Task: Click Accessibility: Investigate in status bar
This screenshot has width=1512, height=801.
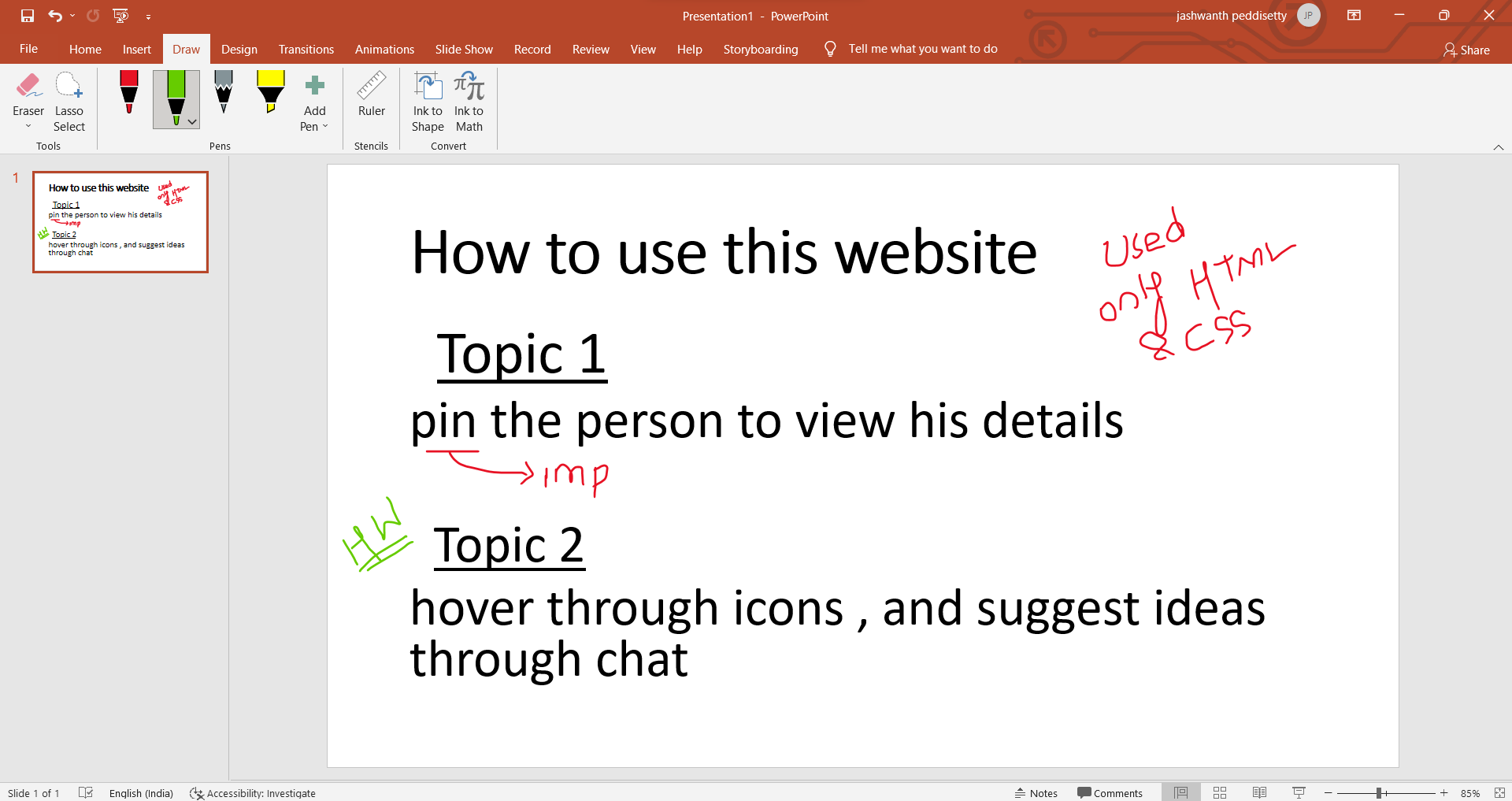Action: pyautogui.click(x=253, y=793)
